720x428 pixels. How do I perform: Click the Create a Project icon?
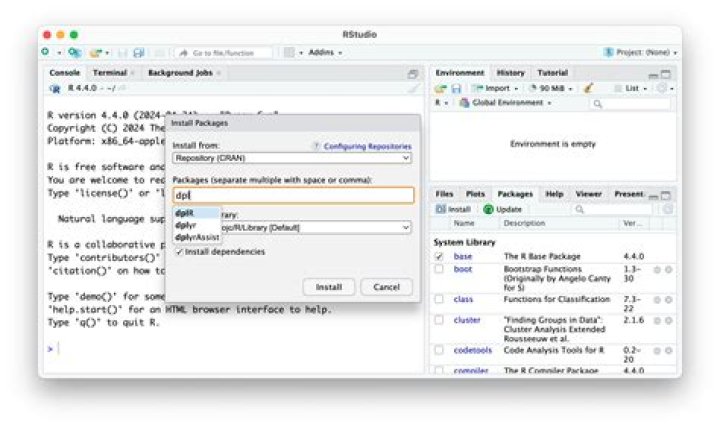pos(74,52)
